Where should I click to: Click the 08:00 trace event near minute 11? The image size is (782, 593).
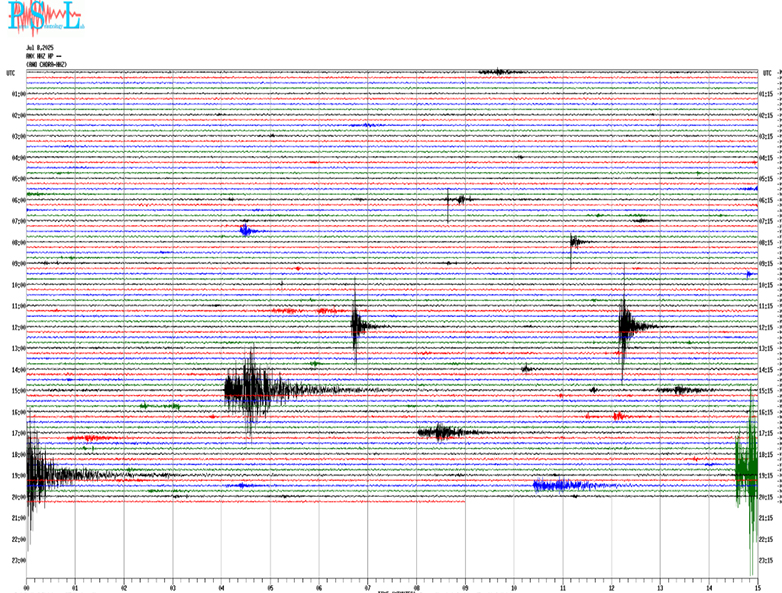(x=574, y=241)
